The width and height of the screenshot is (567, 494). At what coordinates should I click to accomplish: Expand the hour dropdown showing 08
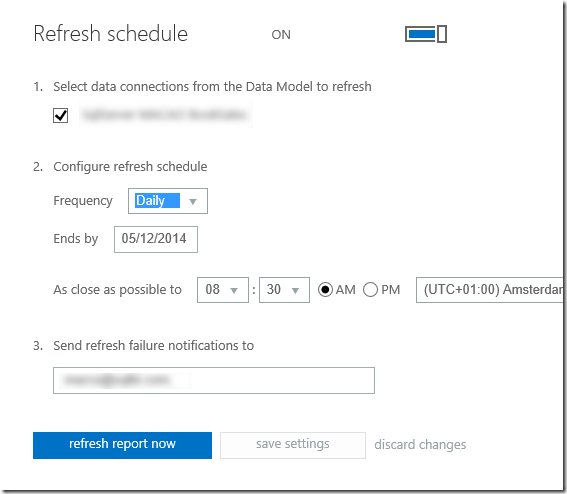[223, 290]
